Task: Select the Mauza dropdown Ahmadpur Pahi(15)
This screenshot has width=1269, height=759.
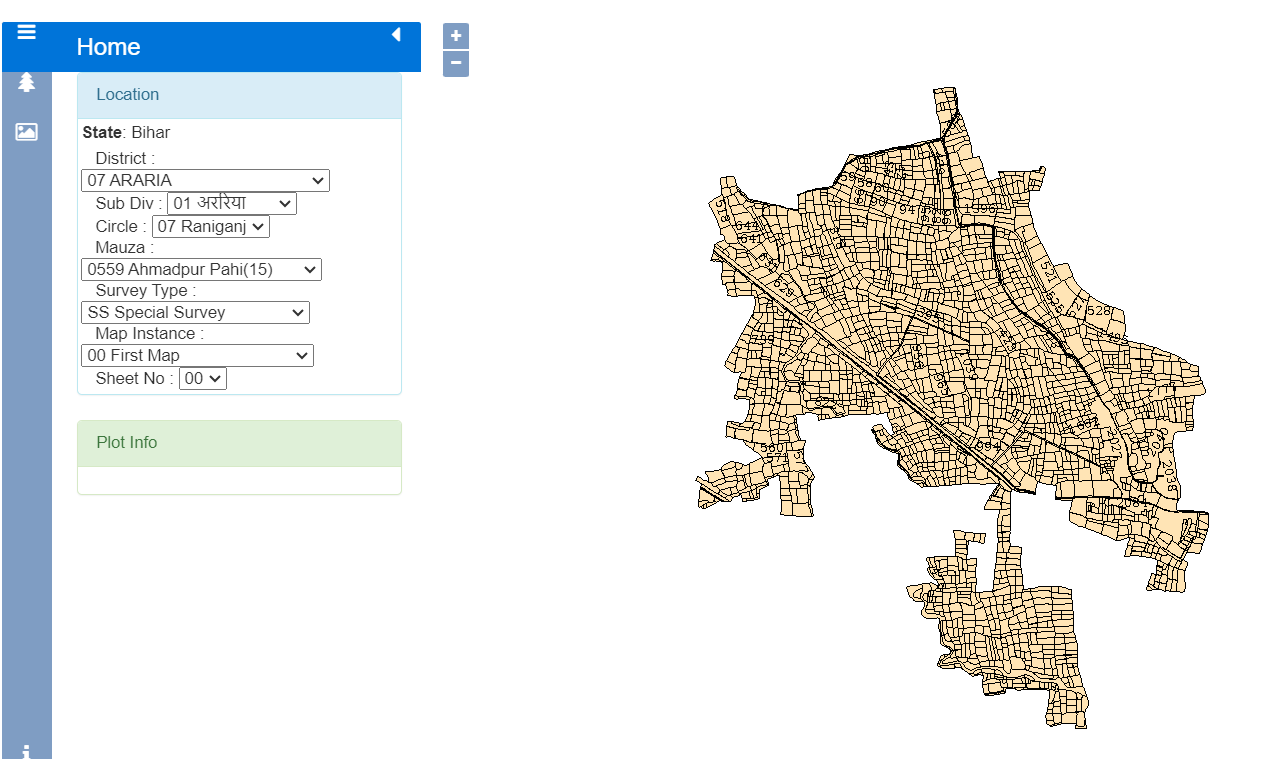Action: point(201,269)
